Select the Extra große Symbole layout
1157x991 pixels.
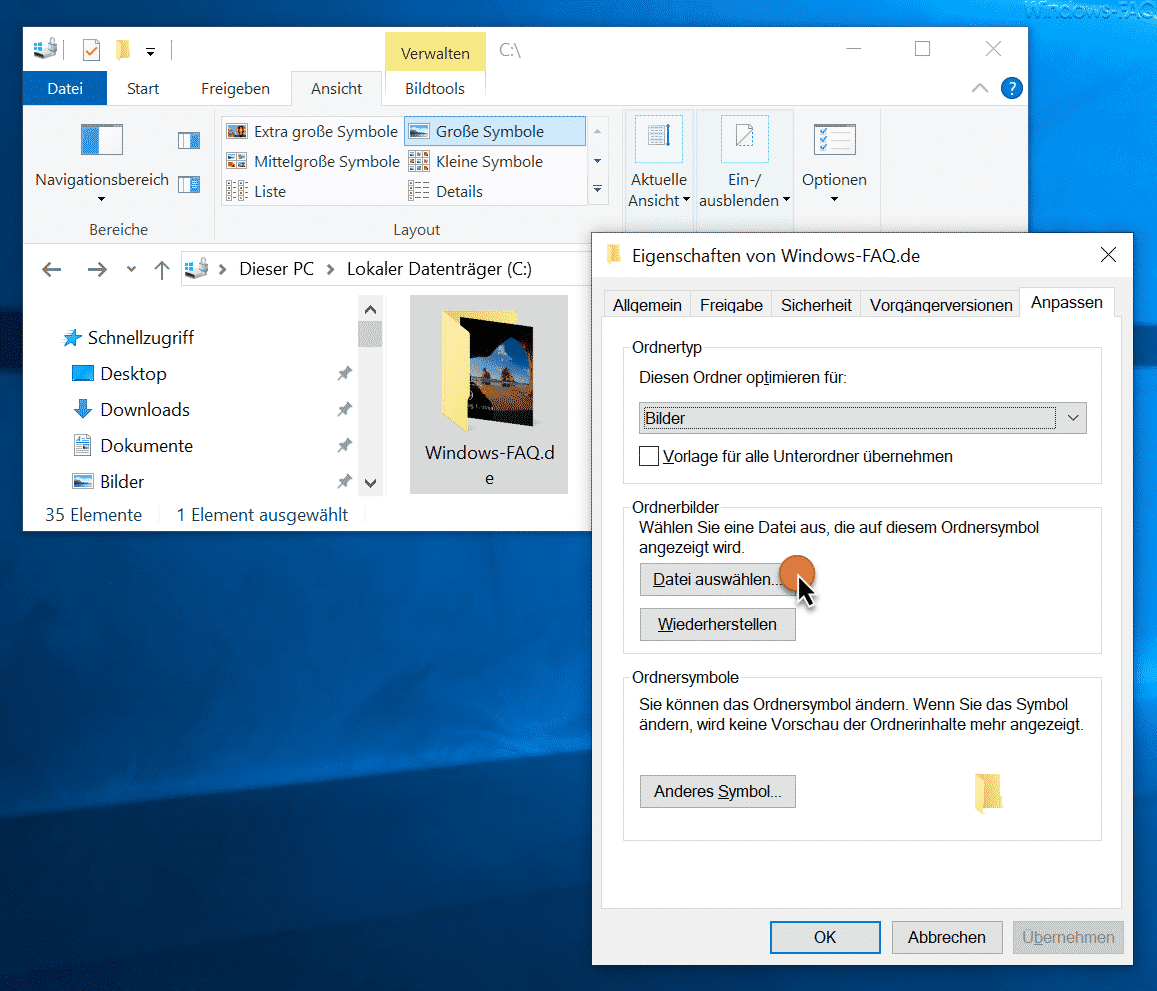point(313,131)
